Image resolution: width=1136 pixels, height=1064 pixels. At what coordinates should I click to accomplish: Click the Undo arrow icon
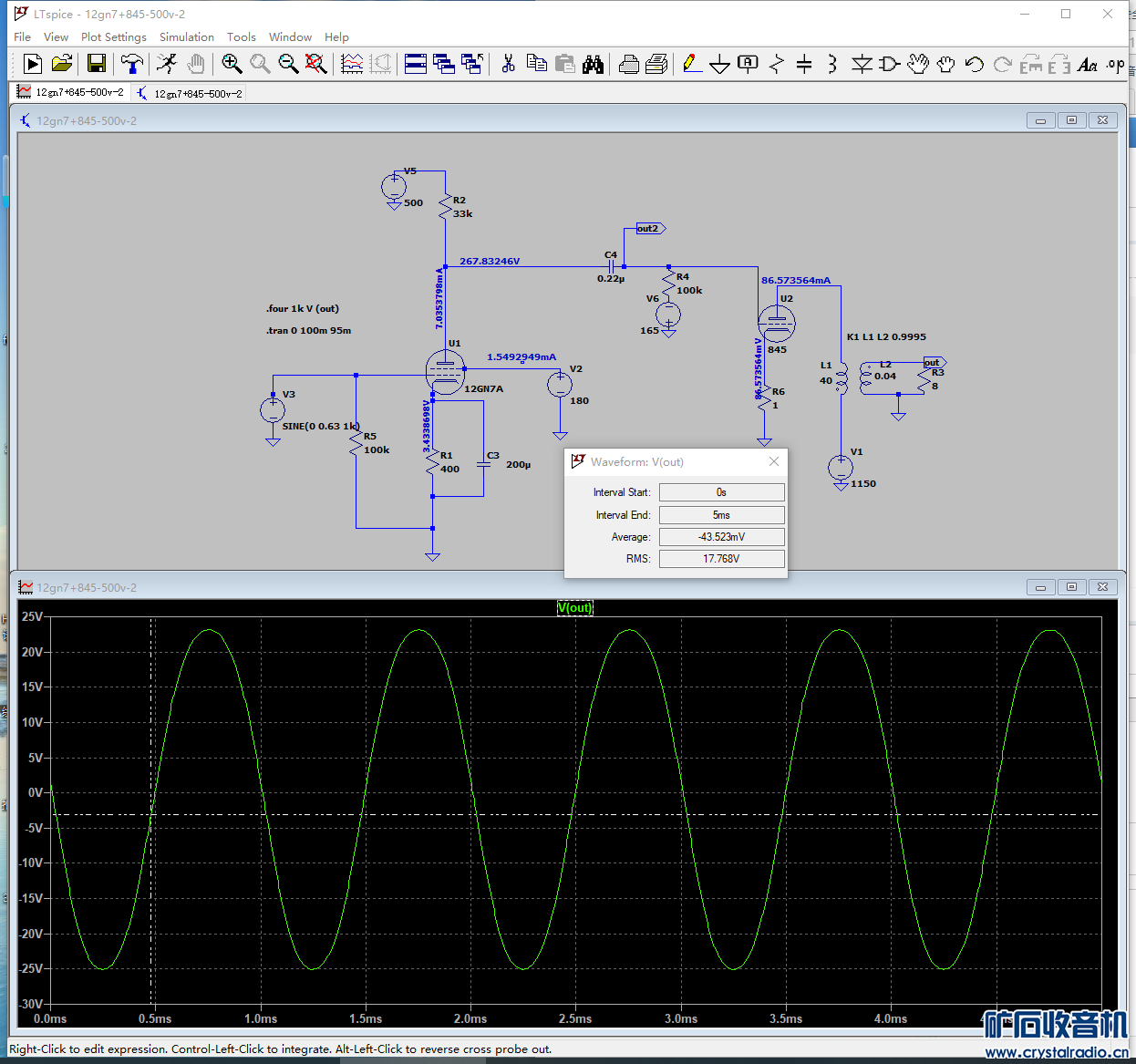(974, 64)
